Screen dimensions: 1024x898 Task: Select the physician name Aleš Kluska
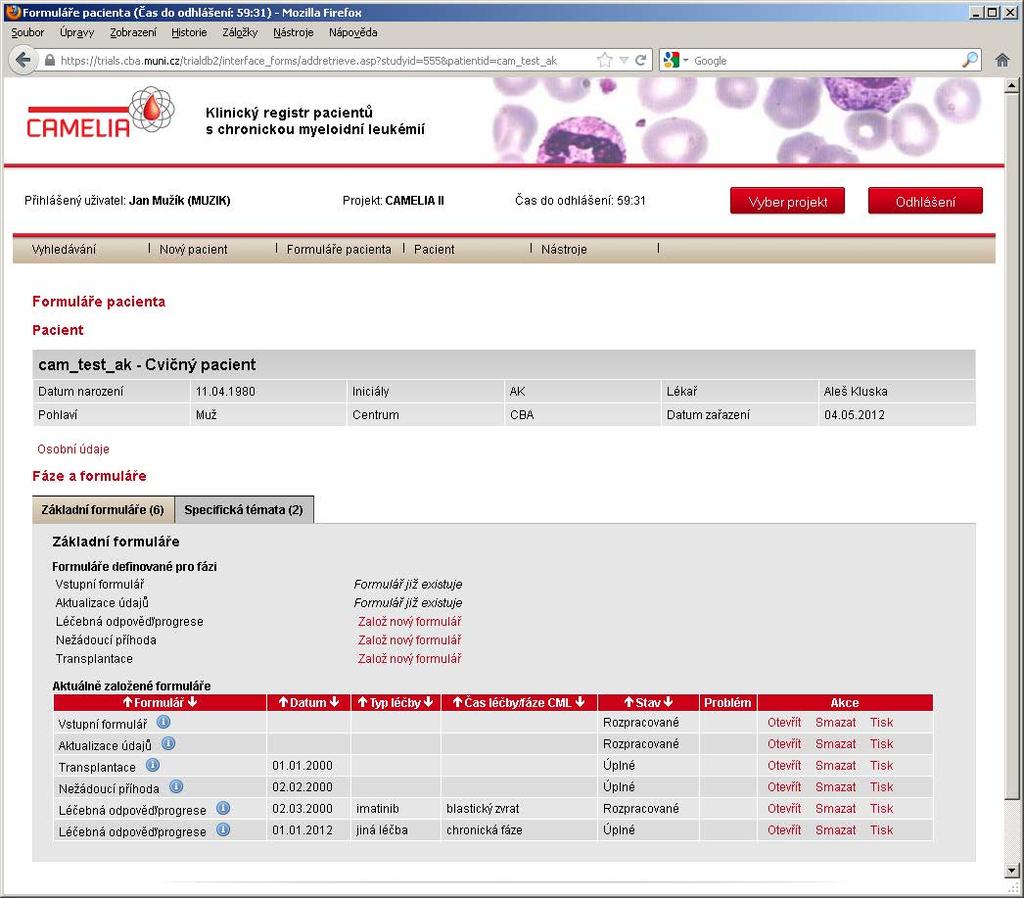coord(856,392)
